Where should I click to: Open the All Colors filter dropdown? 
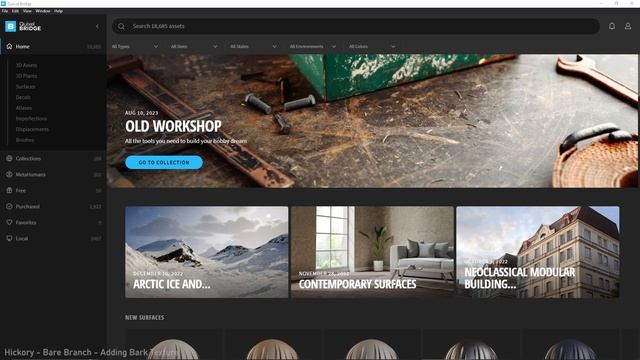click(x=372, y=47)
